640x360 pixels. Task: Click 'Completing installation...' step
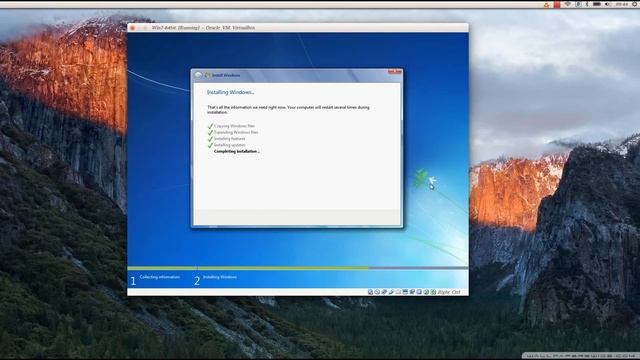click(x=237, y=151)
